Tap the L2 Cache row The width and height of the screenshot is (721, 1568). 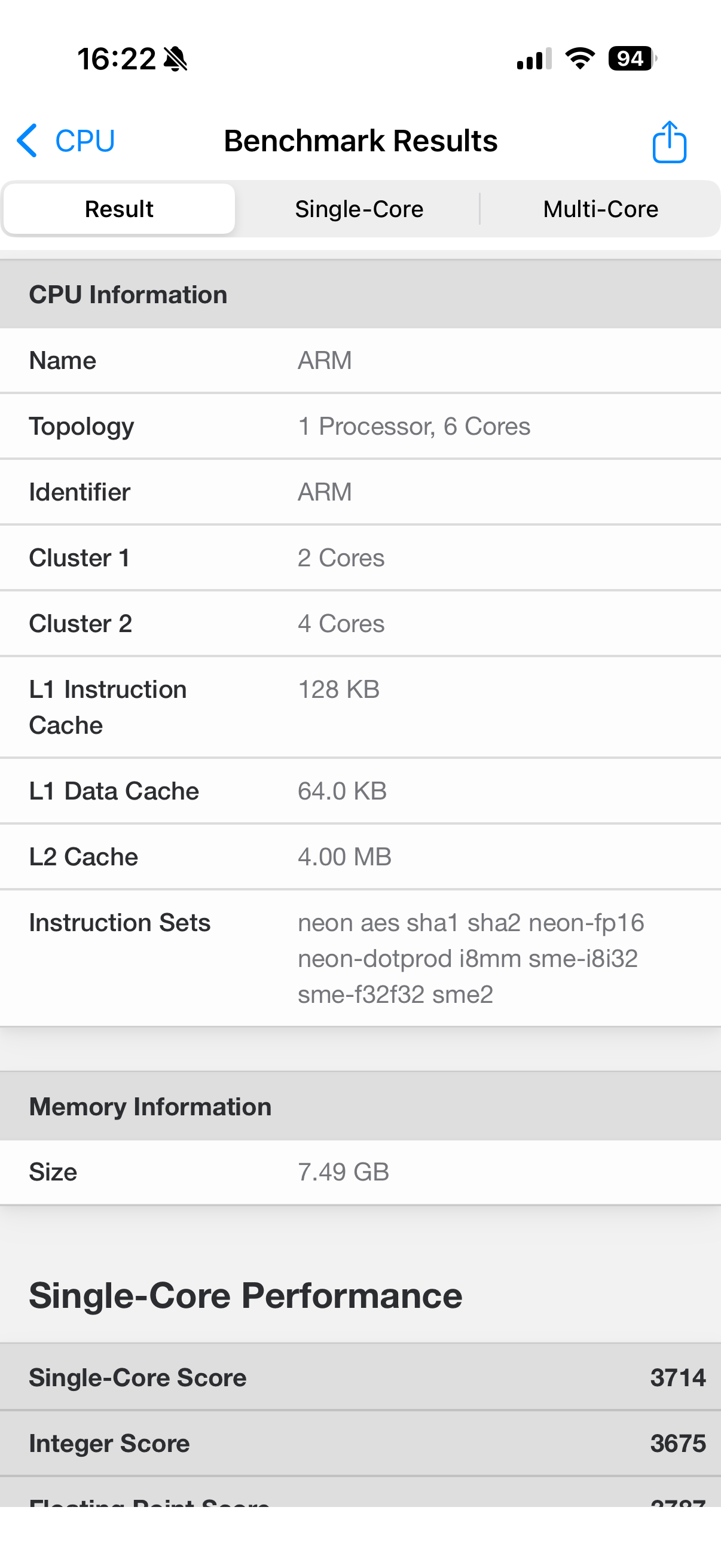[360, 856]
